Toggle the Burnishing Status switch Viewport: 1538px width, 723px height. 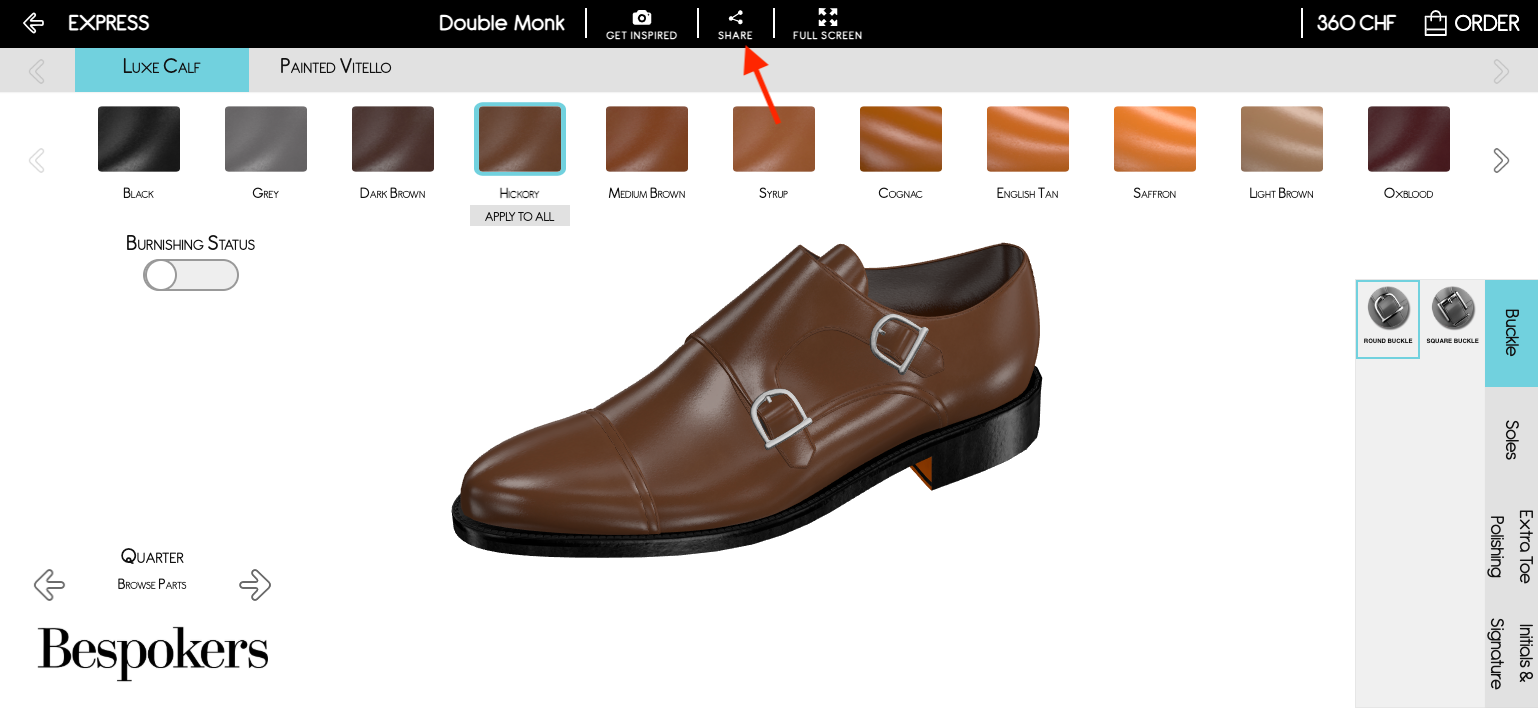[x=191, y=275]
